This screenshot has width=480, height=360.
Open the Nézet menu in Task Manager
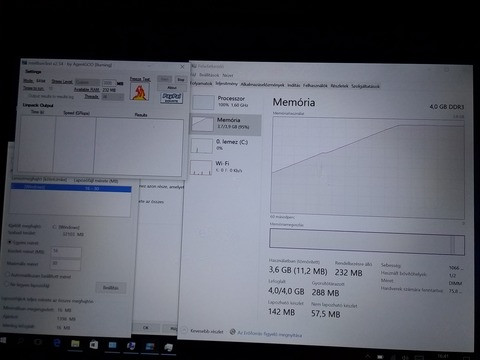[x=228, y=75]
